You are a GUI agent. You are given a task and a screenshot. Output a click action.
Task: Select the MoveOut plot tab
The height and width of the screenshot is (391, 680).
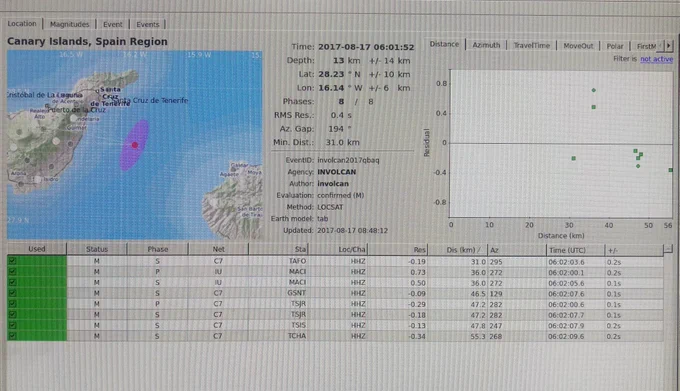pos(578,46)
